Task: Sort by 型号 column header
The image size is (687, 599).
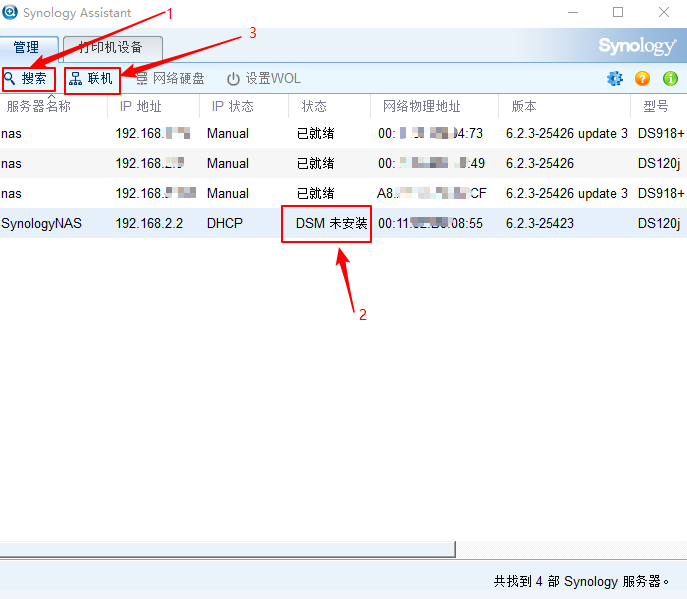Action: (659, 106)
